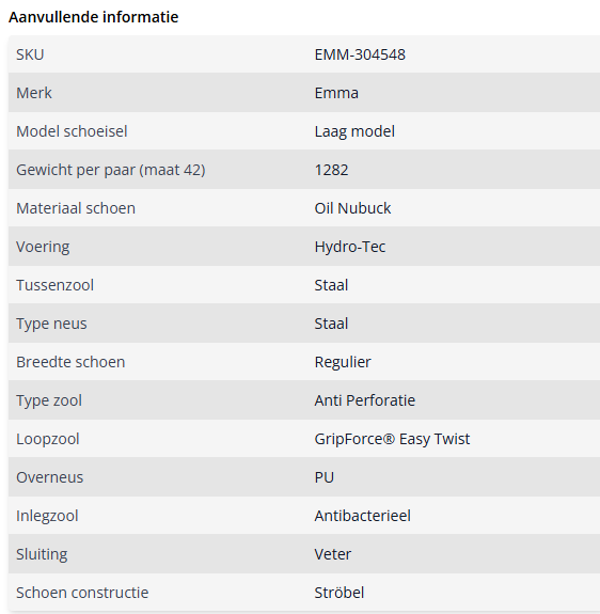Select the Regulier width value
Viewport: 600px width, 614px height.
(x=343, y=362)
